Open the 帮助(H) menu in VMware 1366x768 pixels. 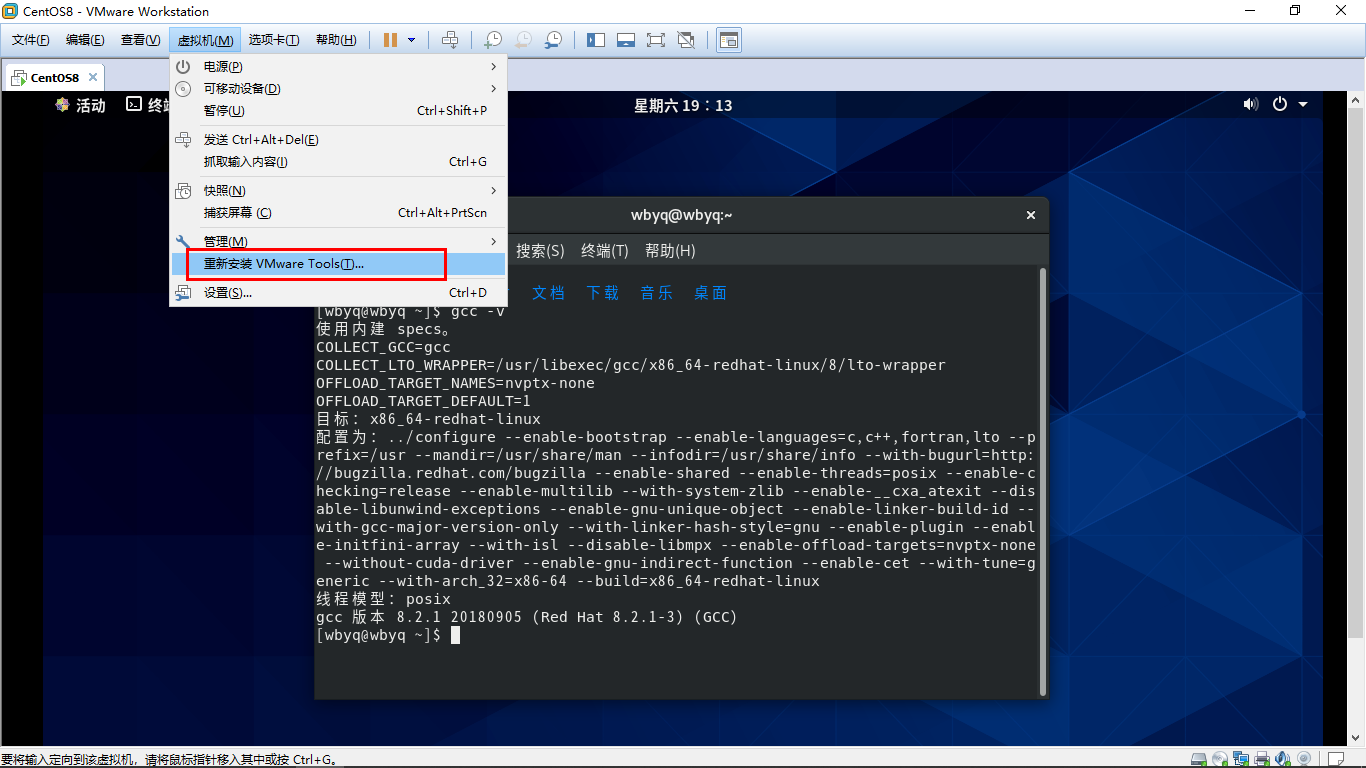pos(336,40)
